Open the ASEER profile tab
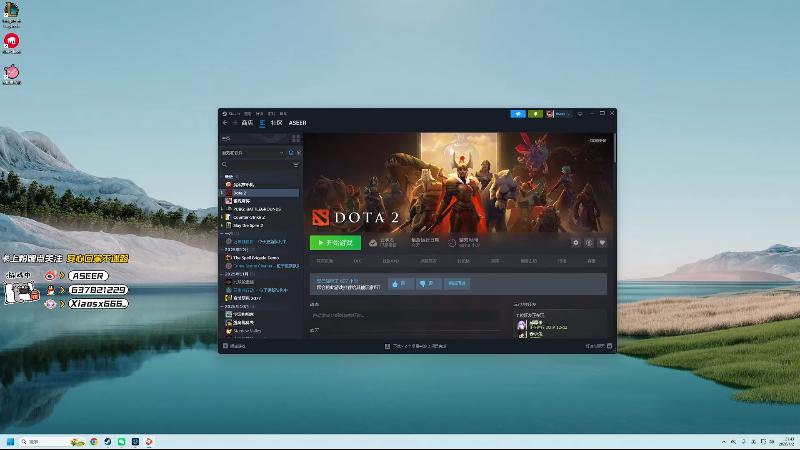This screenshot has height=450, width=800. pyautogui.click(x=297, y=123)
